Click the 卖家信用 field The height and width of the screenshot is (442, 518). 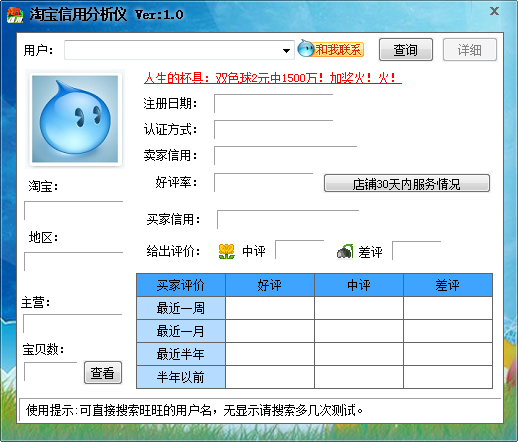285,155
